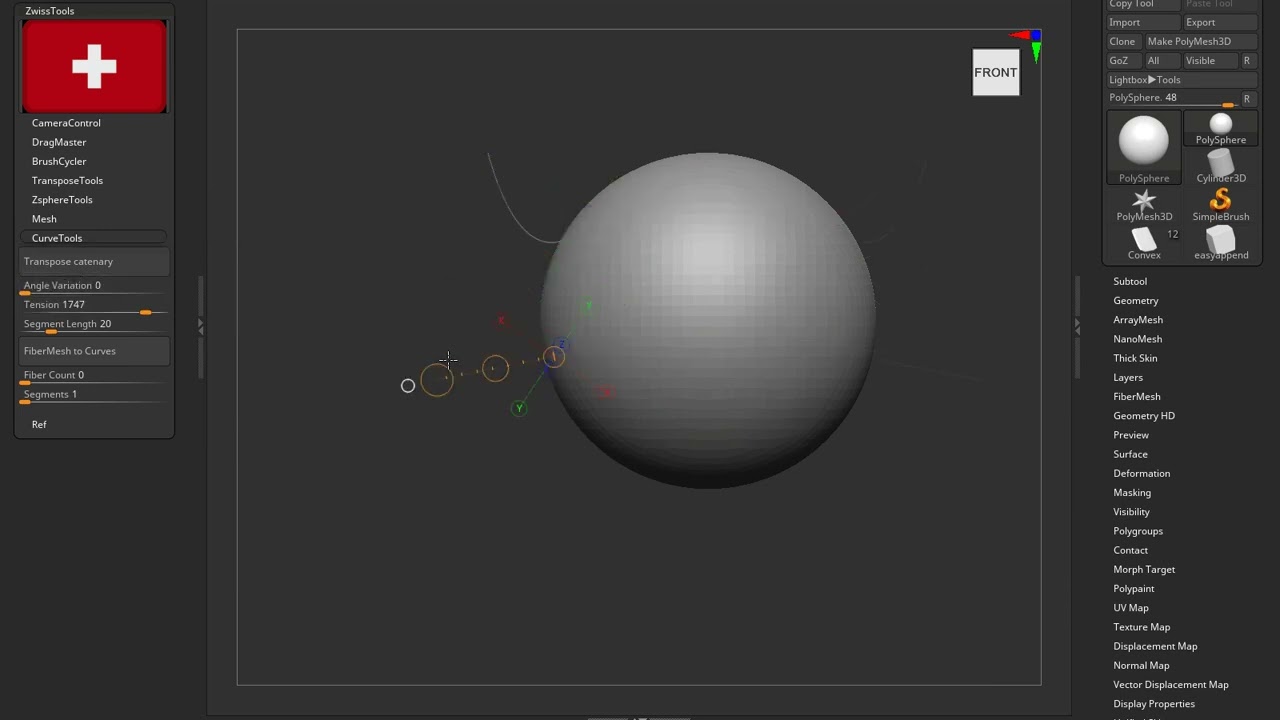Adjust the Angle Variation slider
Screen dimensions: 1280x720
[x=94, y=287]
